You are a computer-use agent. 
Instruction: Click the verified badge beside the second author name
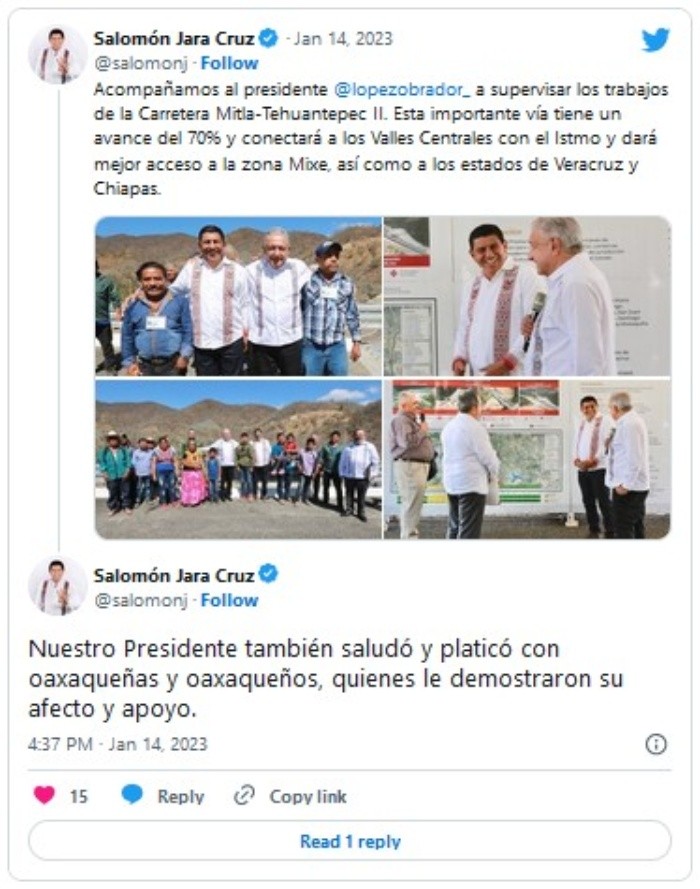click(x=268, y=574)
